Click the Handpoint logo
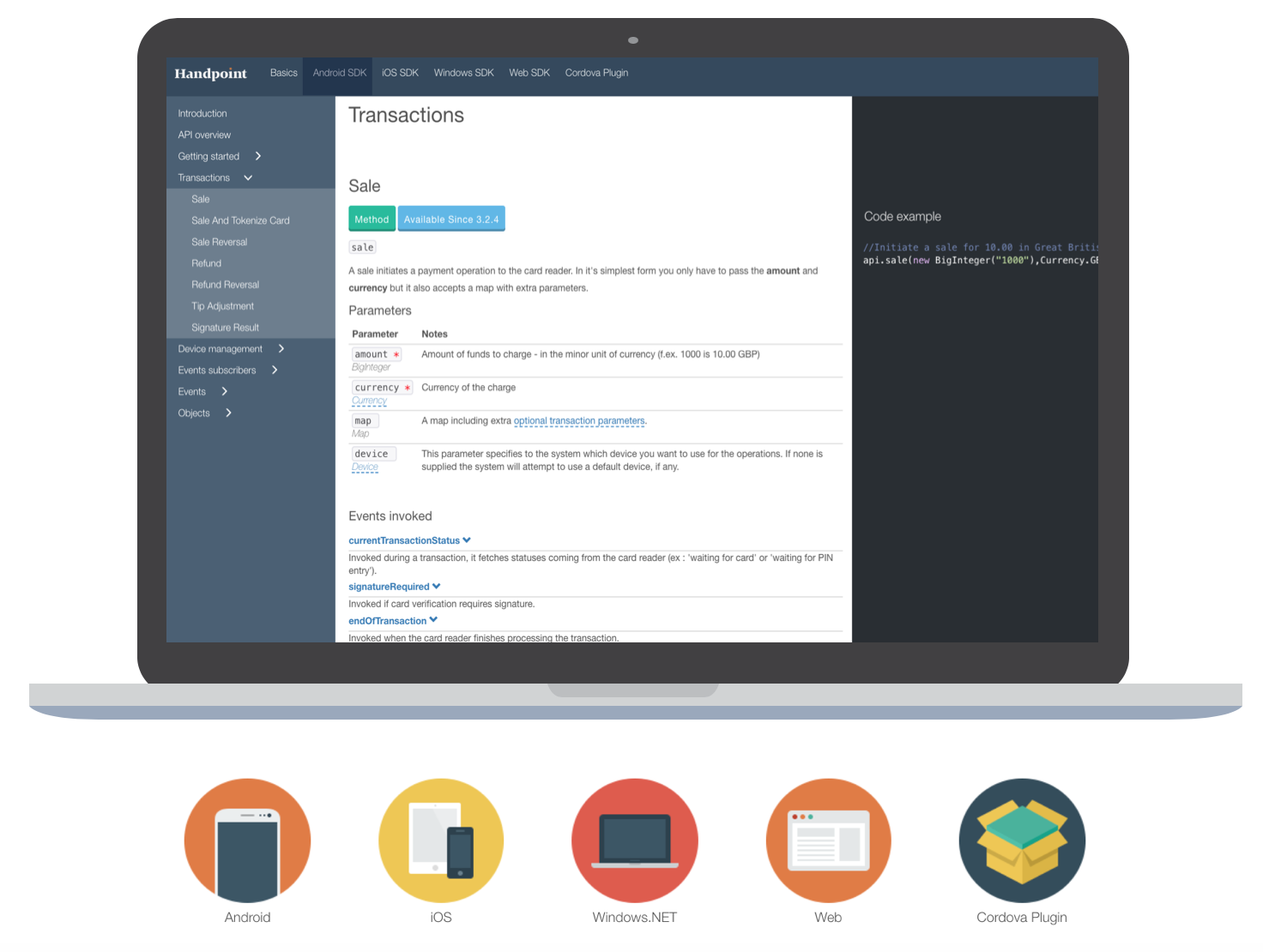 pos(210,74)
